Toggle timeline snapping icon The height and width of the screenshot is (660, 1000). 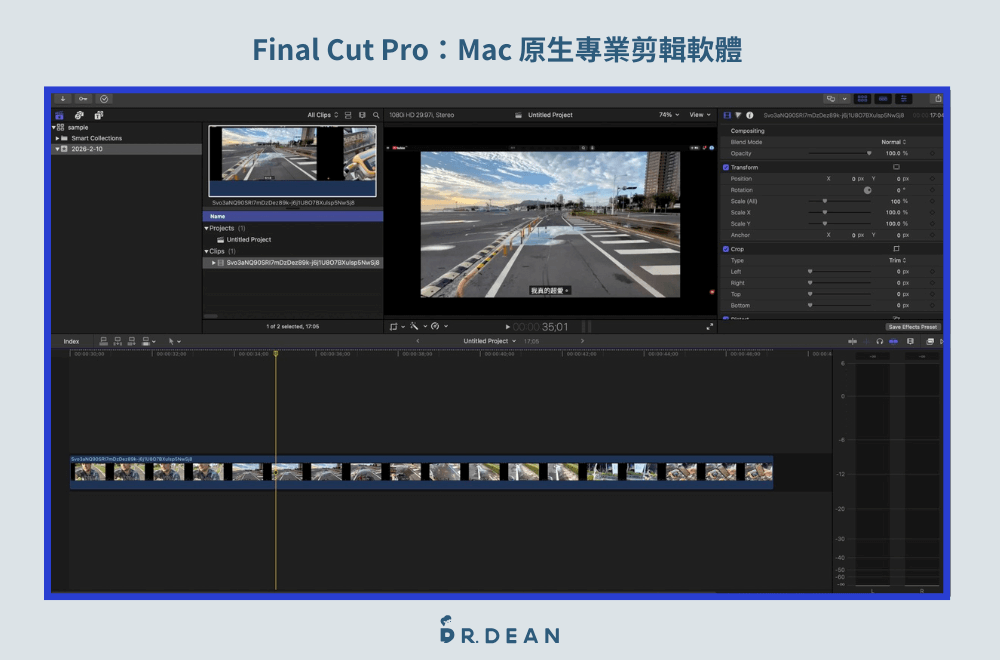[x=893, y=342]
